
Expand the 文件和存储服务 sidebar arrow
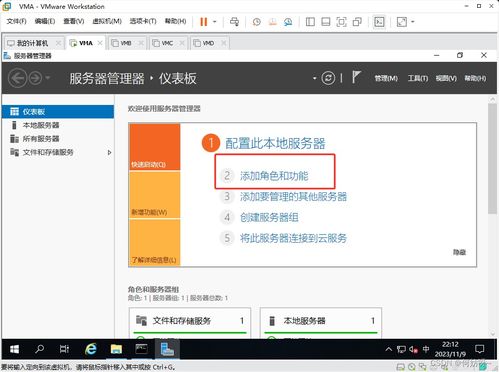(109, 153)
